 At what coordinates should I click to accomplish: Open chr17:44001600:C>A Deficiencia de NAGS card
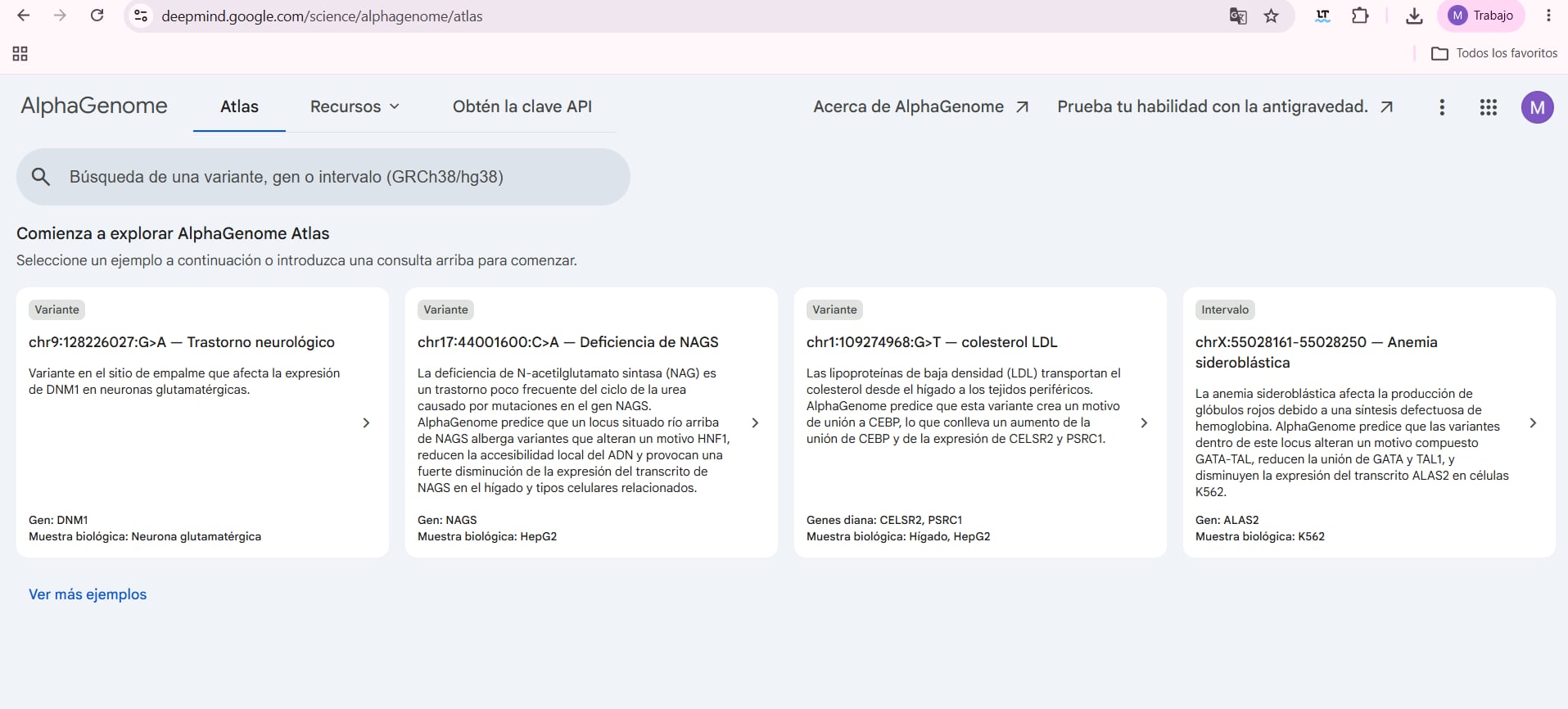point(591,422)
